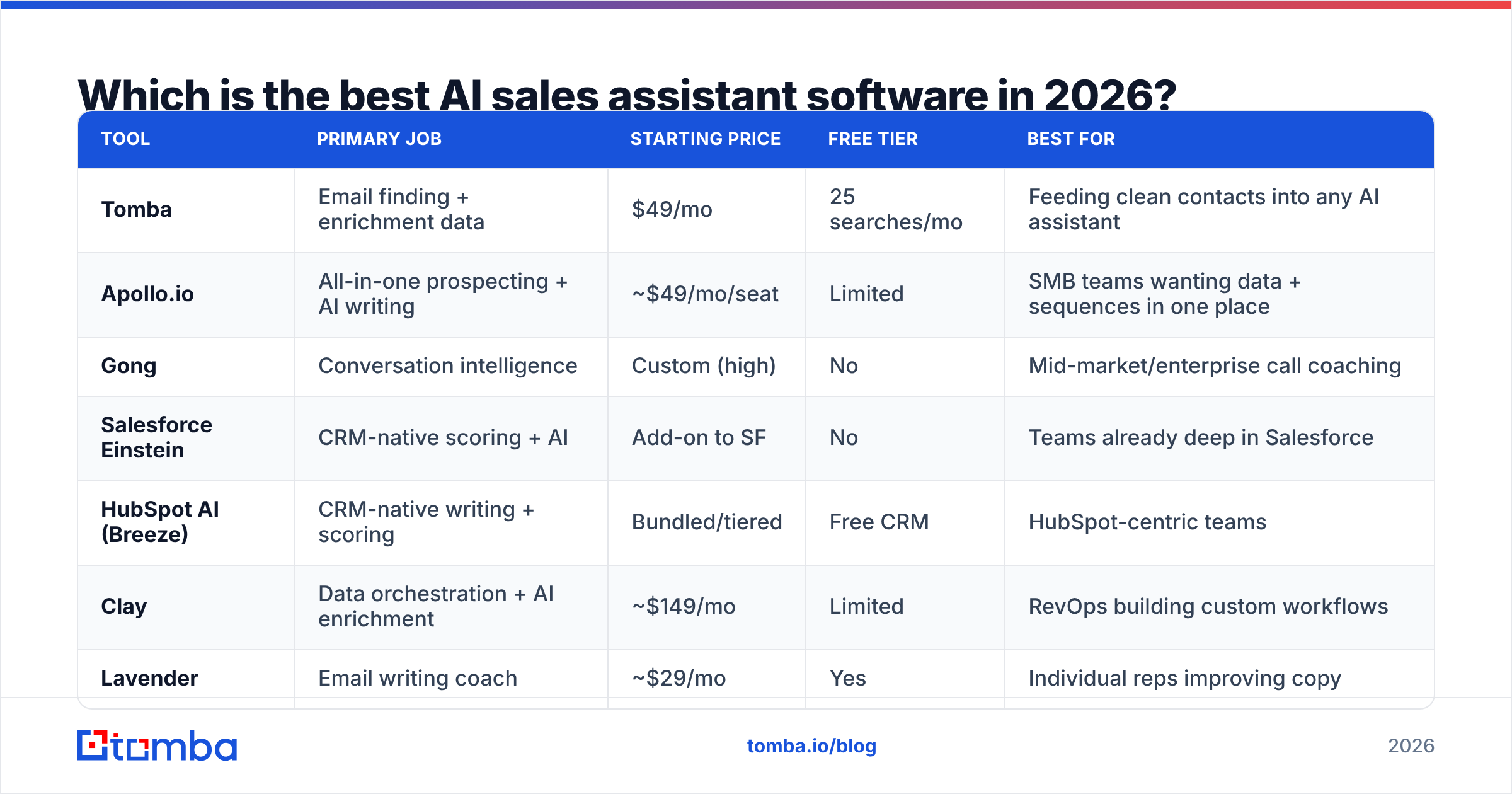Select the Salesforce Einstein tool name cell
This screenshot has width=1512, height=794.
pos(186,438)
